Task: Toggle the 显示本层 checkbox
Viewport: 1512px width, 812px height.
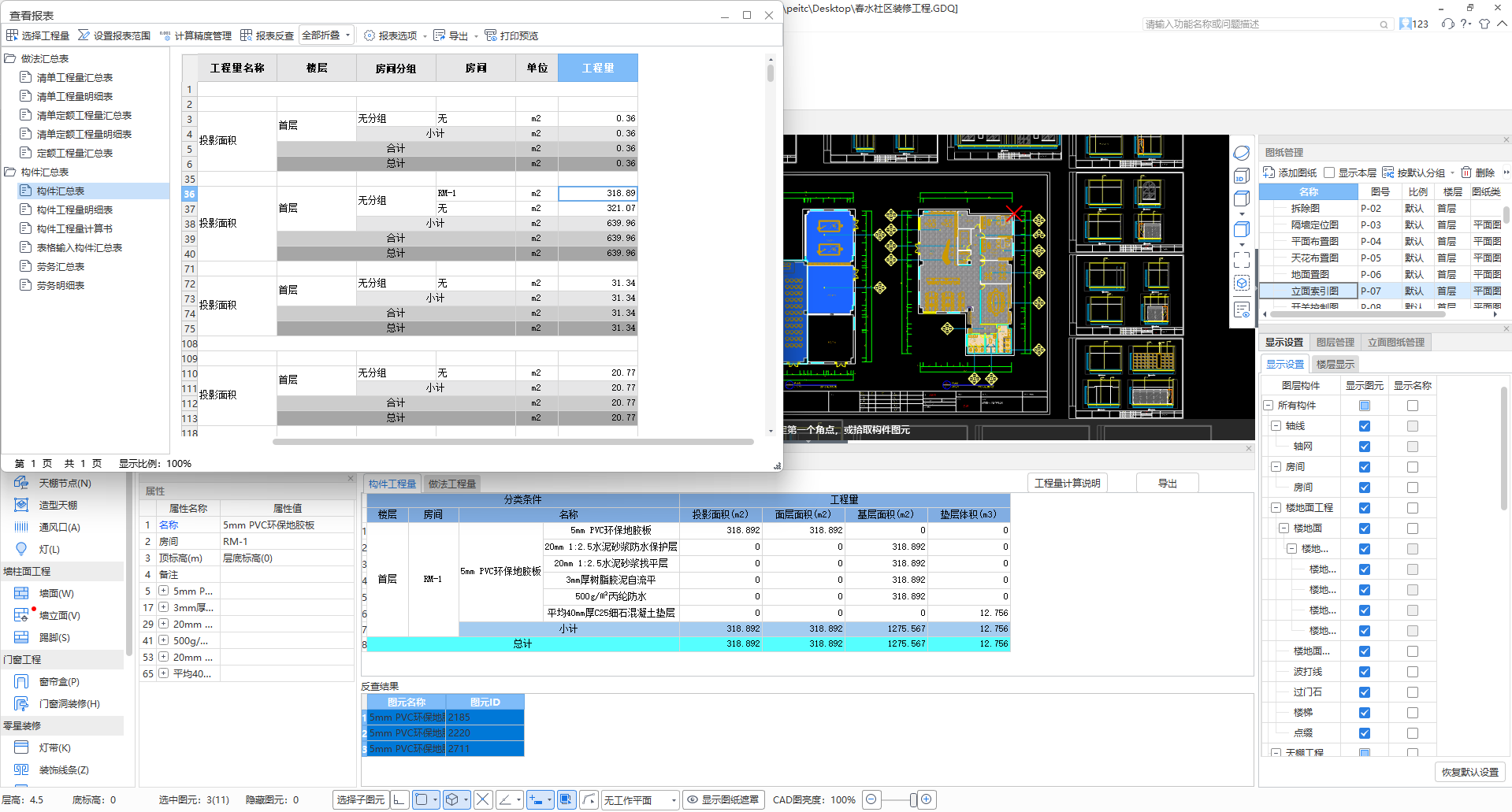Action: pos(1329,172)
